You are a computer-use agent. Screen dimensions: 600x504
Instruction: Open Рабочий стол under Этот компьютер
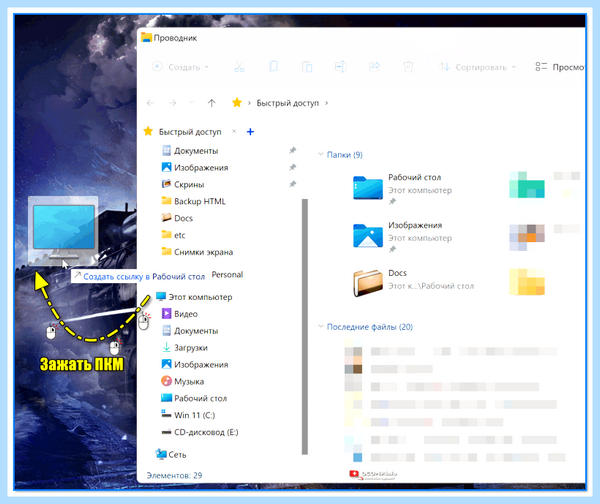[x=200, y=398]
